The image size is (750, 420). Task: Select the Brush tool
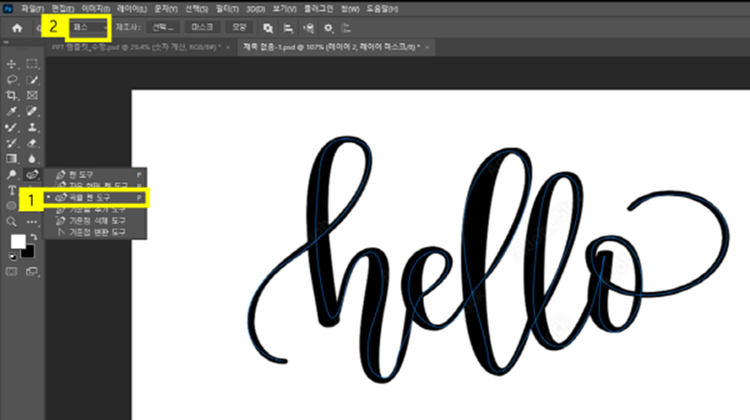(x=11, y=127)
